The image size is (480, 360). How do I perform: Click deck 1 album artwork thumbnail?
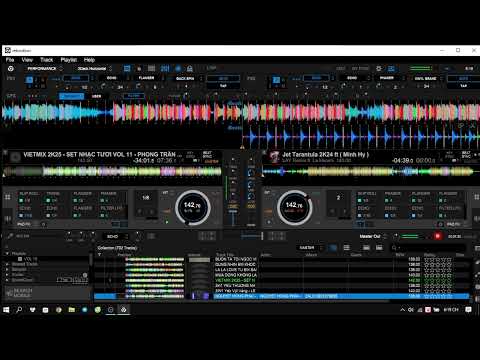pyautogui.click(x=15, y=157)
